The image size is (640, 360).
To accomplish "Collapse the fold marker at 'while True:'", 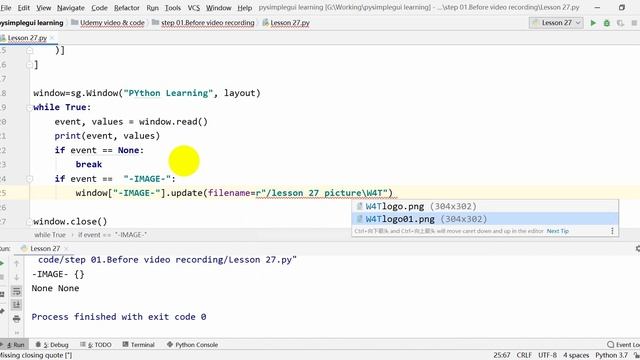I will tap(29, 107).
